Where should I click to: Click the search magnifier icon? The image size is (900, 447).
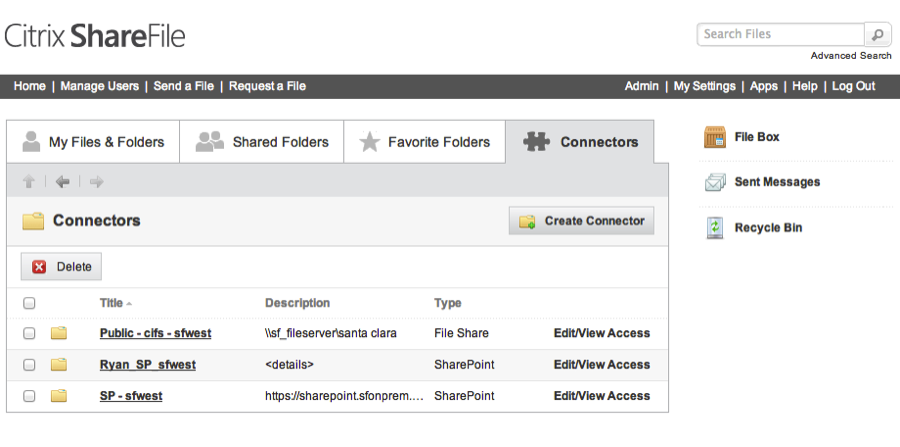point(877,34)
